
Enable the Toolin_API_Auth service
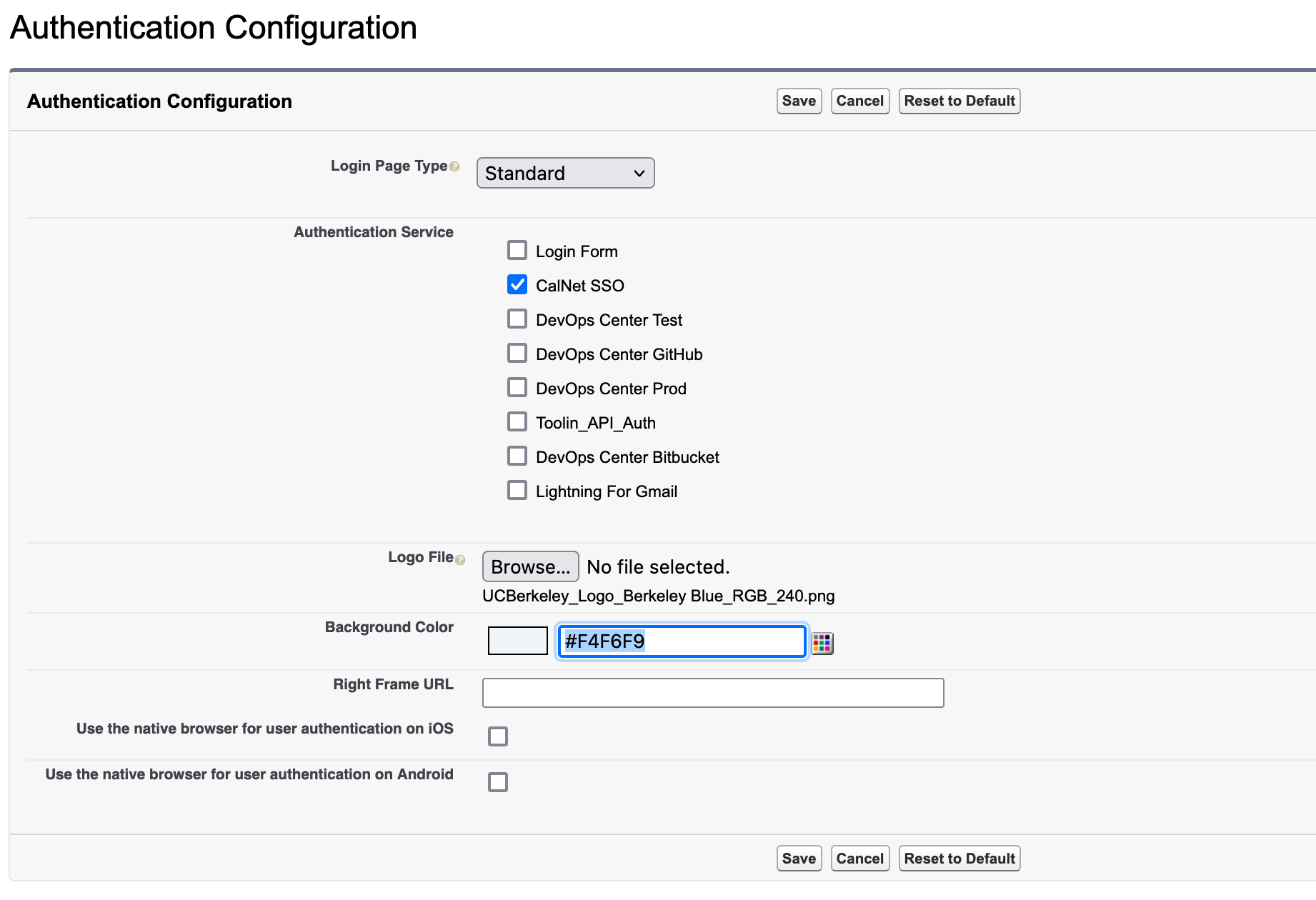coord(517,421)
